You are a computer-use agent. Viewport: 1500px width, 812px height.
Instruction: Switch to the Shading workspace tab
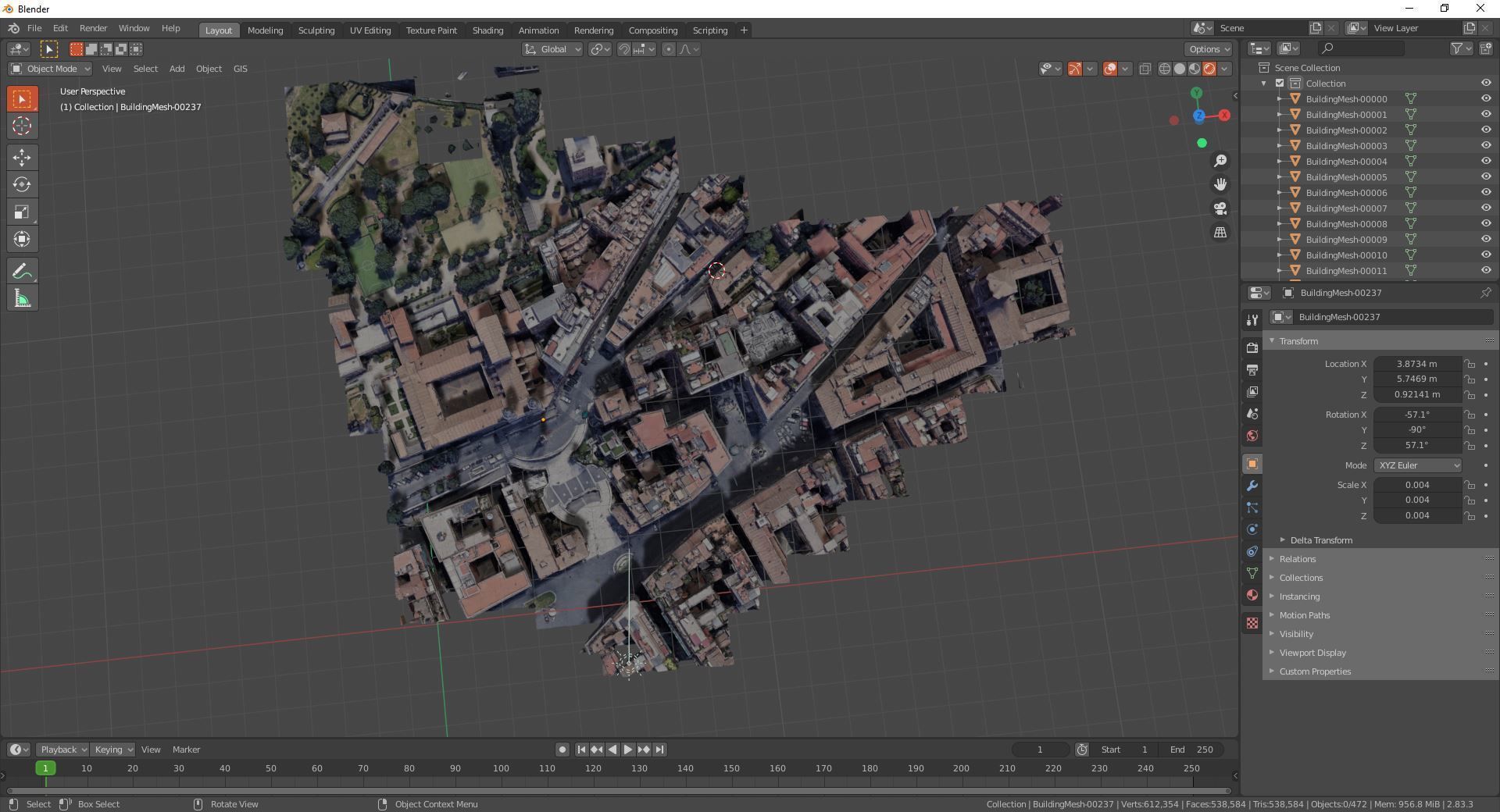(x=487, y=30)
